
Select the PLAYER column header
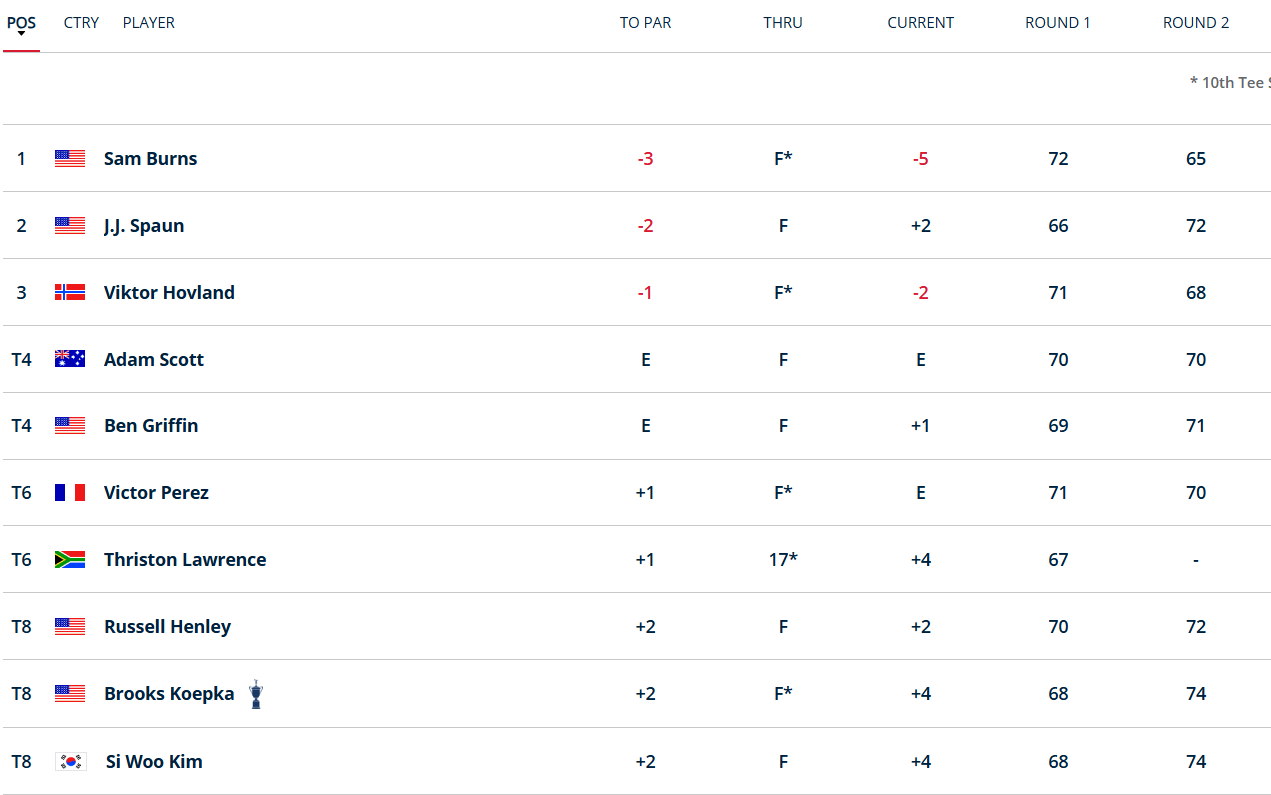tap(148, 22)
